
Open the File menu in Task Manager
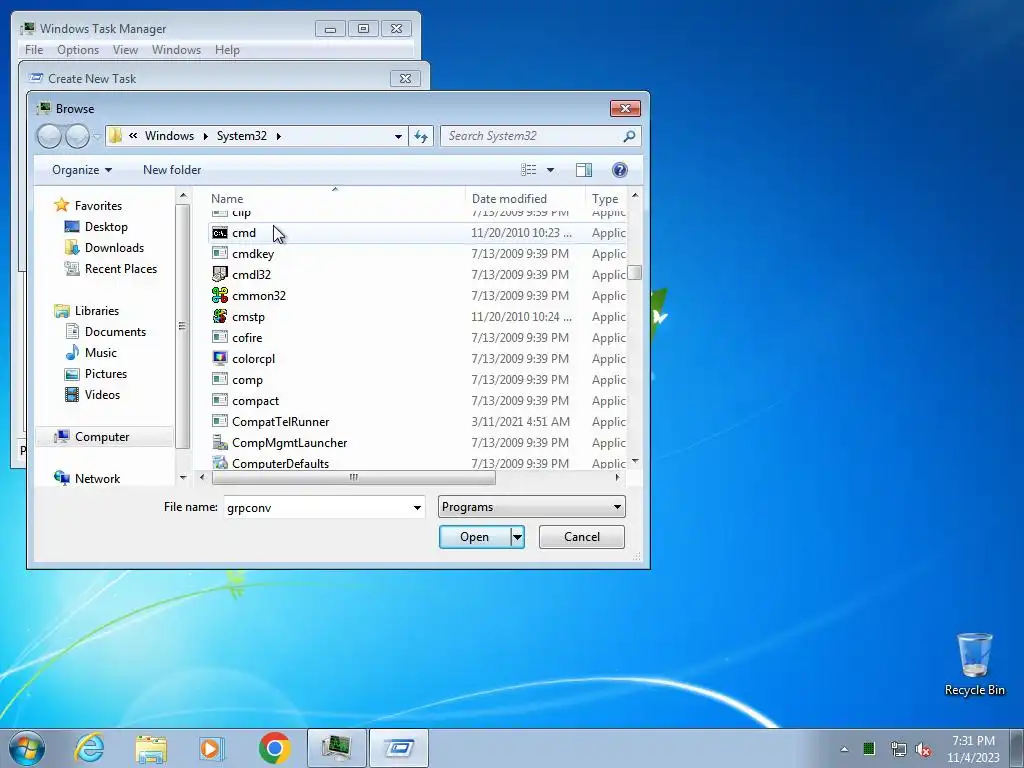click(34, 50)
